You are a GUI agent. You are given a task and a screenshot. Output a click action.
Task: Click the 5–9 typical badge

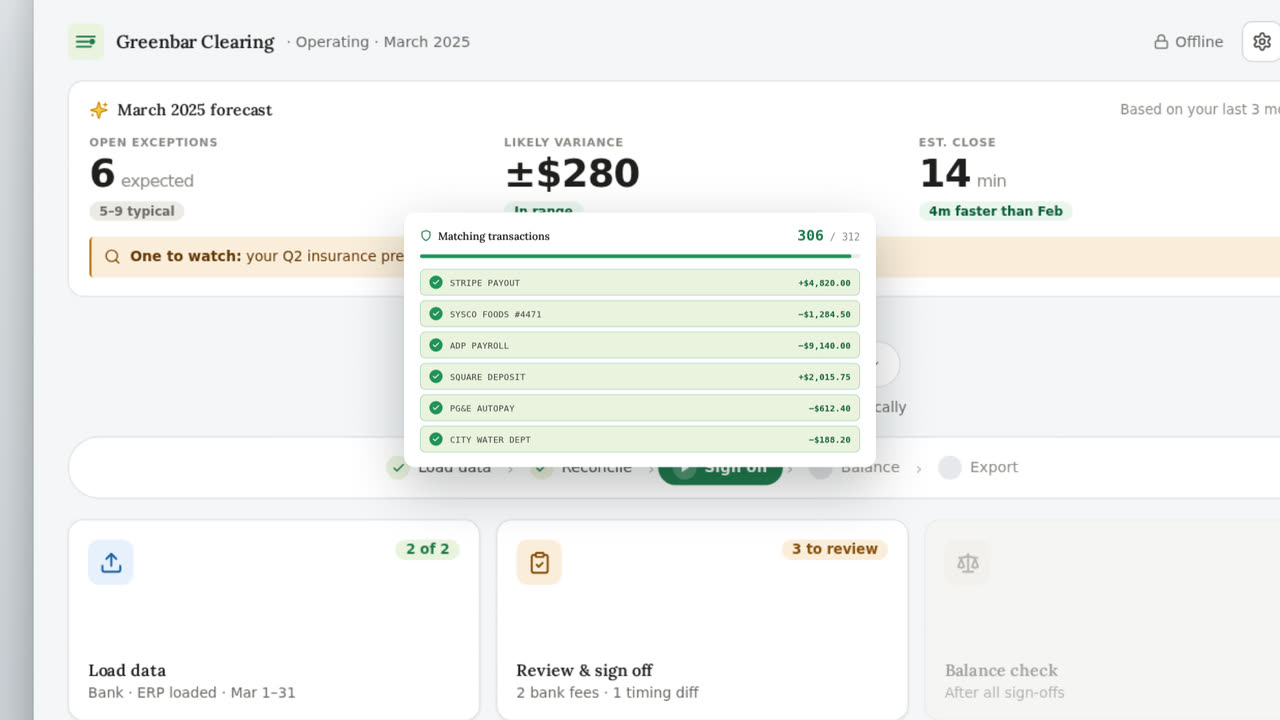[x=137, y=211]
